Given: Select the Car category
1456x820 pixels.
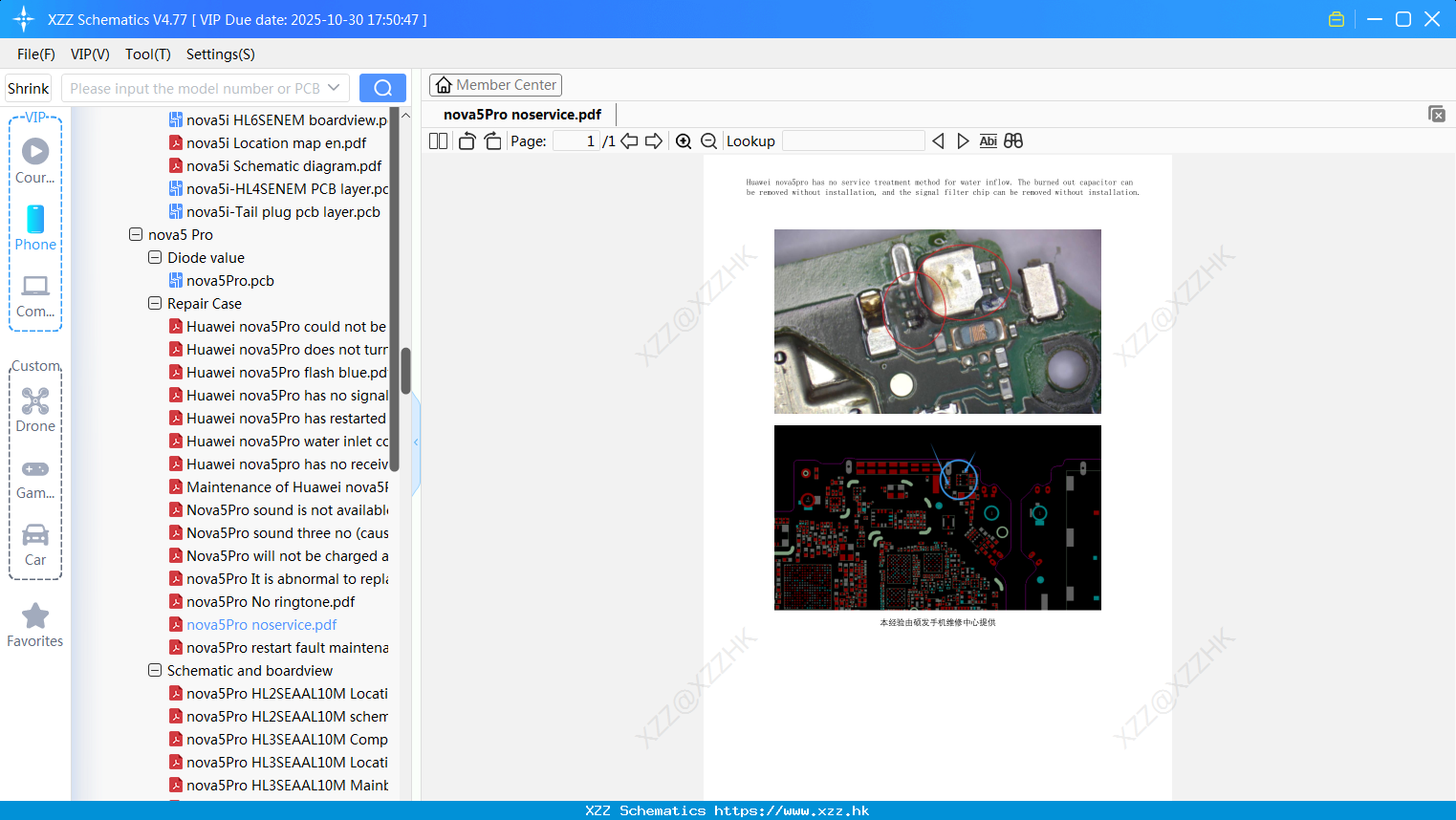Looking at the screenshot, I should [35, 545].
